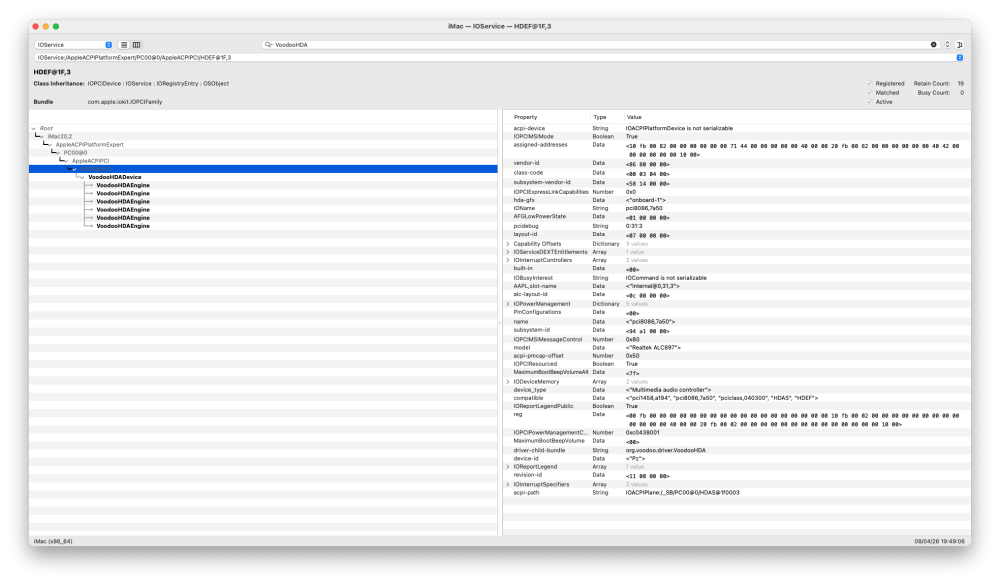The image size is (1000, 584).
Task: Expand the IODeviceMemory array row
Action: tap(508, 382)
